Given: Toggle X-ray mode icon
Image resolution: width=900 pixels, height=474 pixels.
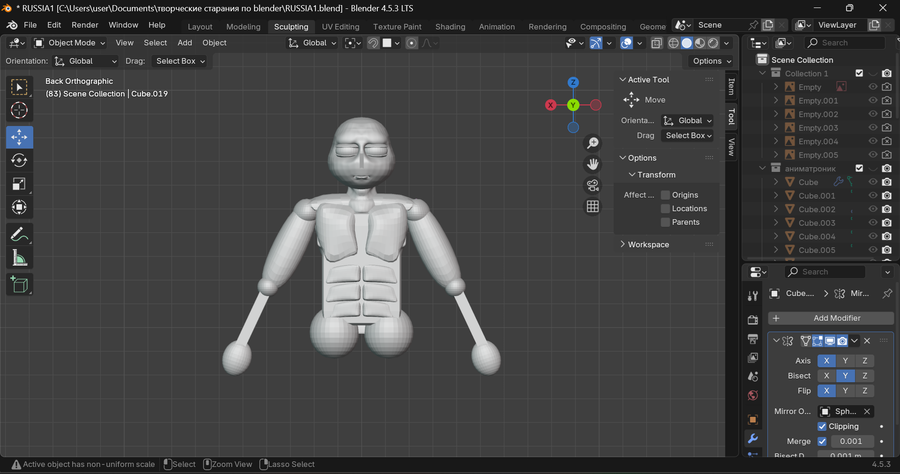Looking at the screenshot, I should coord(656,43).
